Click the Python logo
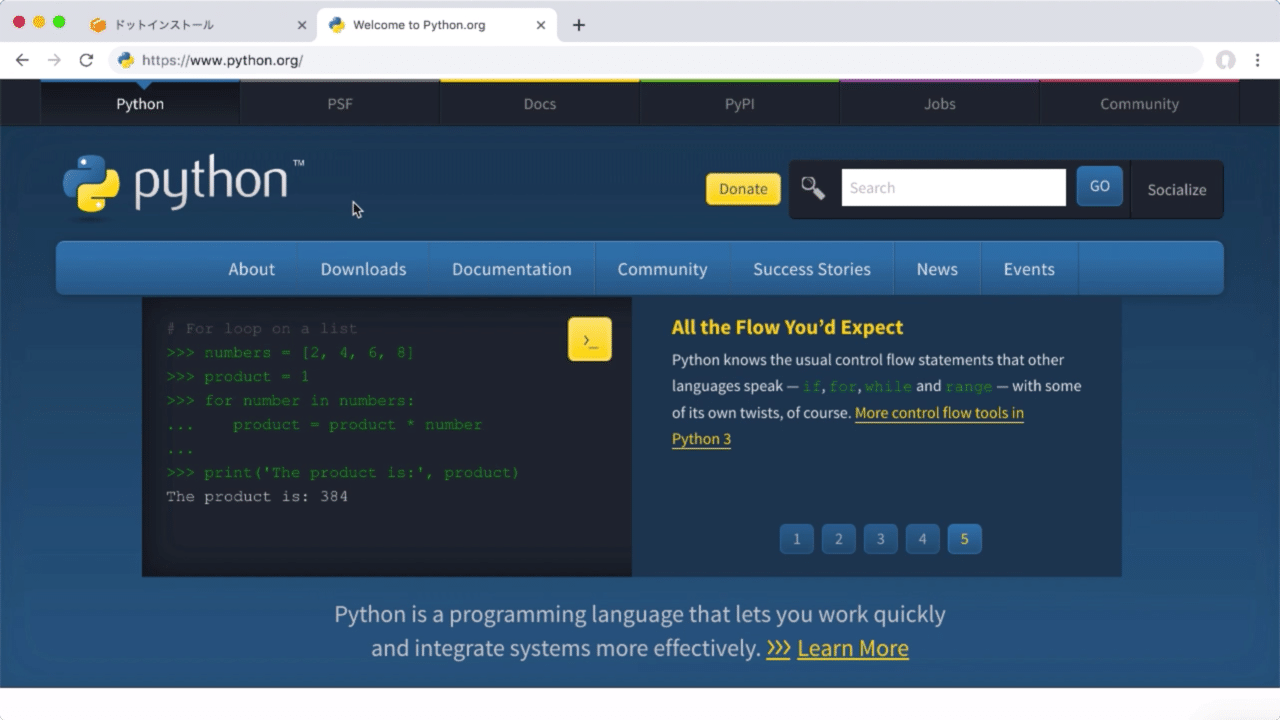The width and height of the screenshot is (1280, 720). coord(184,185)
